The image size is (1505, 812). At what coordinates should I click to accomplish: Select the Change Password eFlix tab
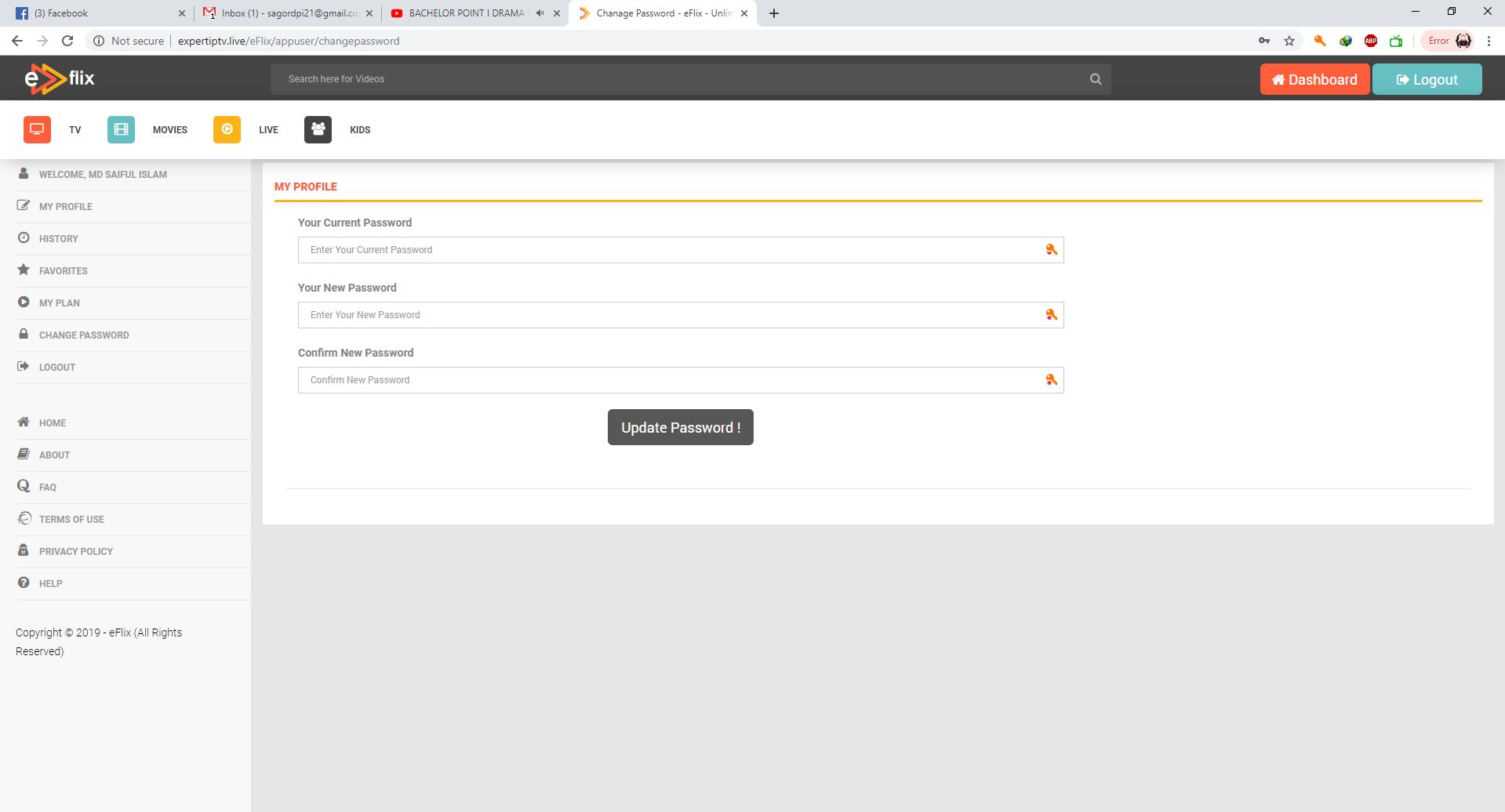663,13
